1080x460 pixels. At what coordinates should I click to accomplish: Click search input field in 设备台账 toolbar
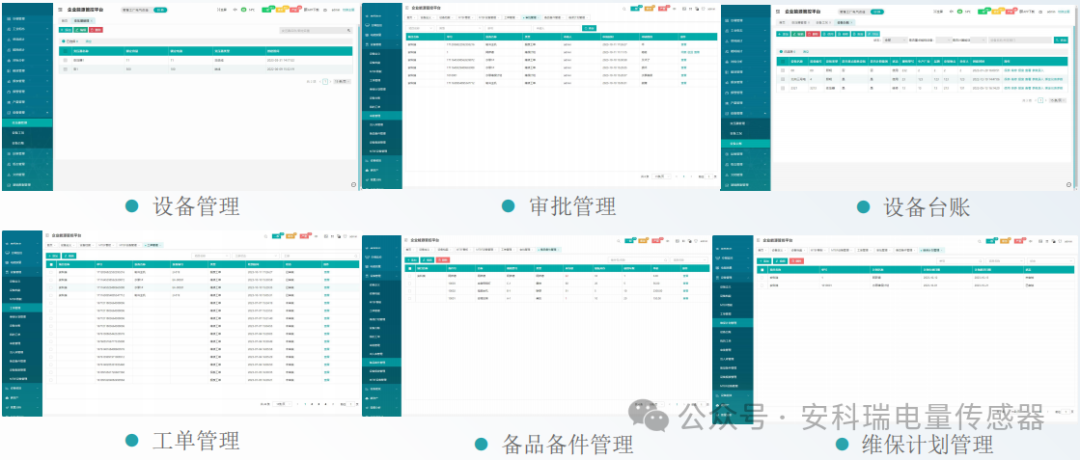pos(1020,40)
